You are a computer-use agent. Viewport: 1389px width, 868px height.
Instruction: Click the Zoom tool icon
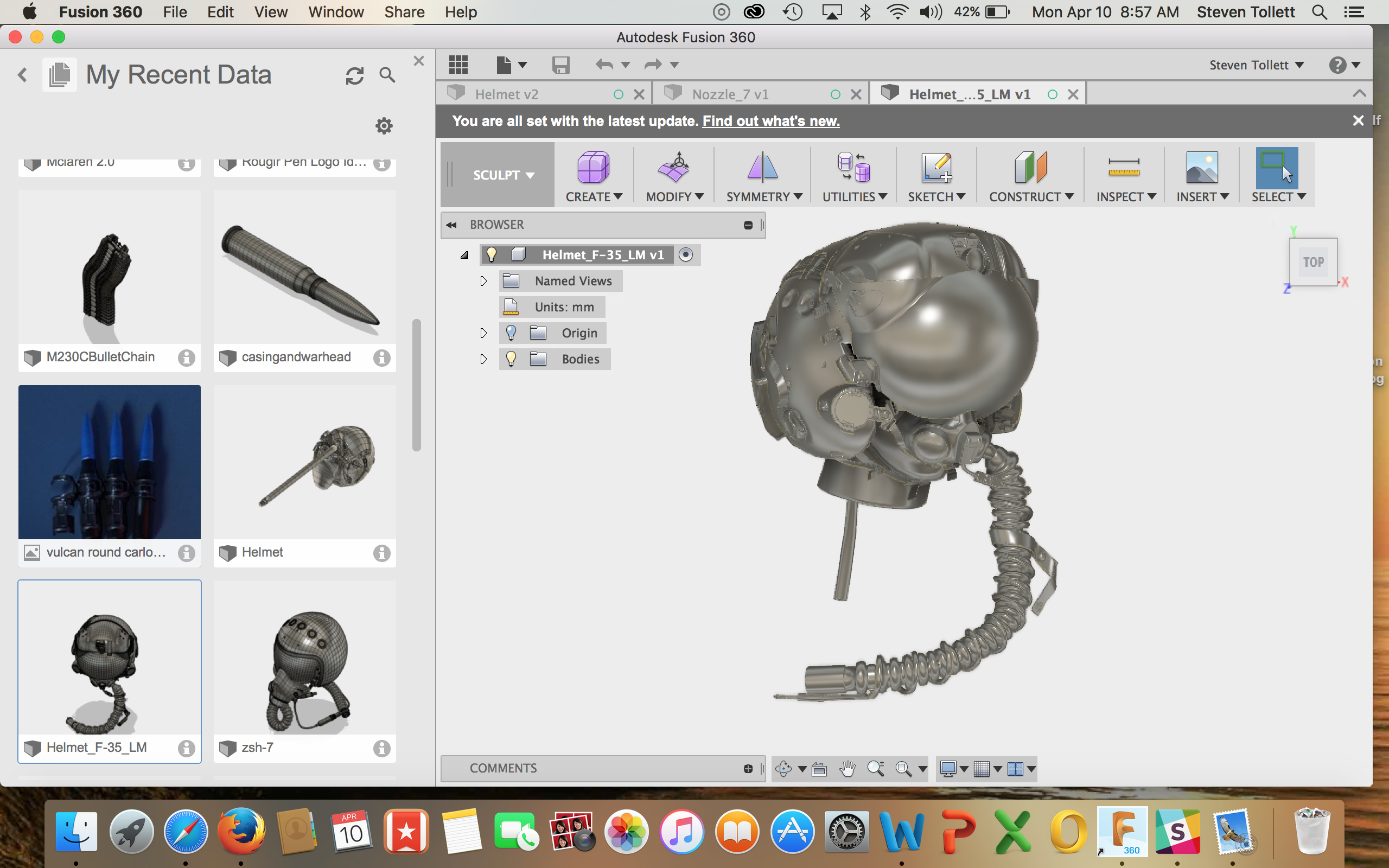(876, 768)
